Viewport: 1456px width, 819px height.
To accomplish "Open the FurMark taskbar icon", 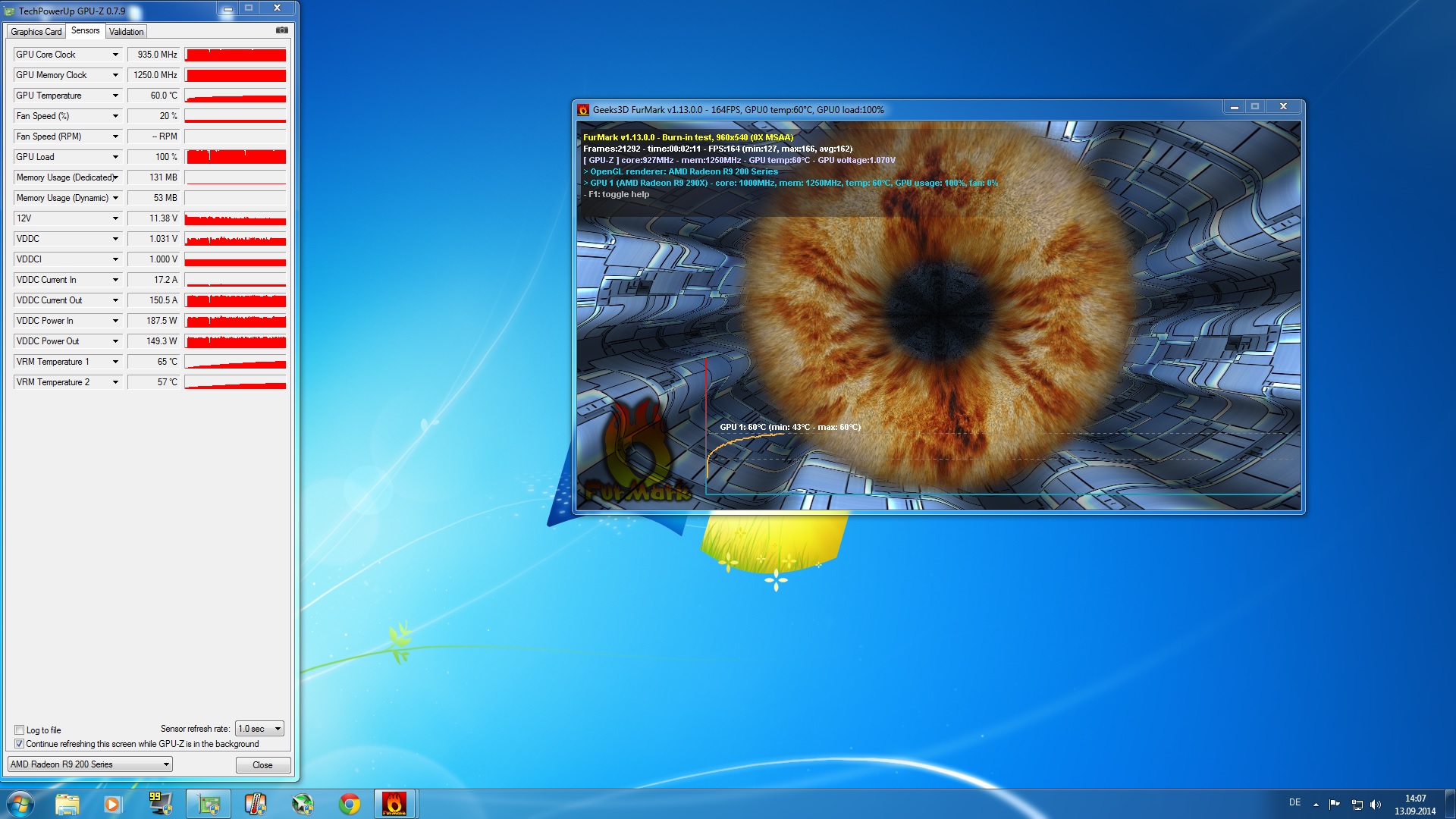I will pos(394,804).
